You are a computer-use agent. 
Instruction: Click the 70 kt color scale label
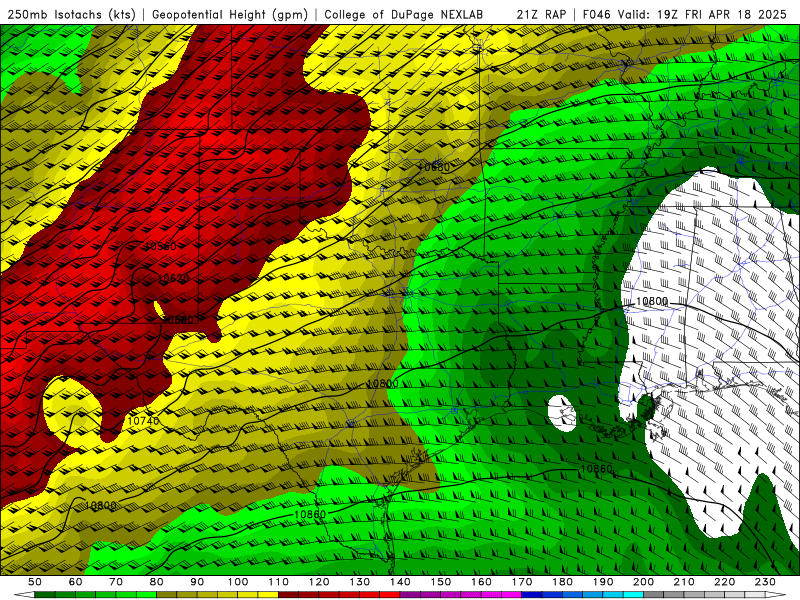[116, 582]
